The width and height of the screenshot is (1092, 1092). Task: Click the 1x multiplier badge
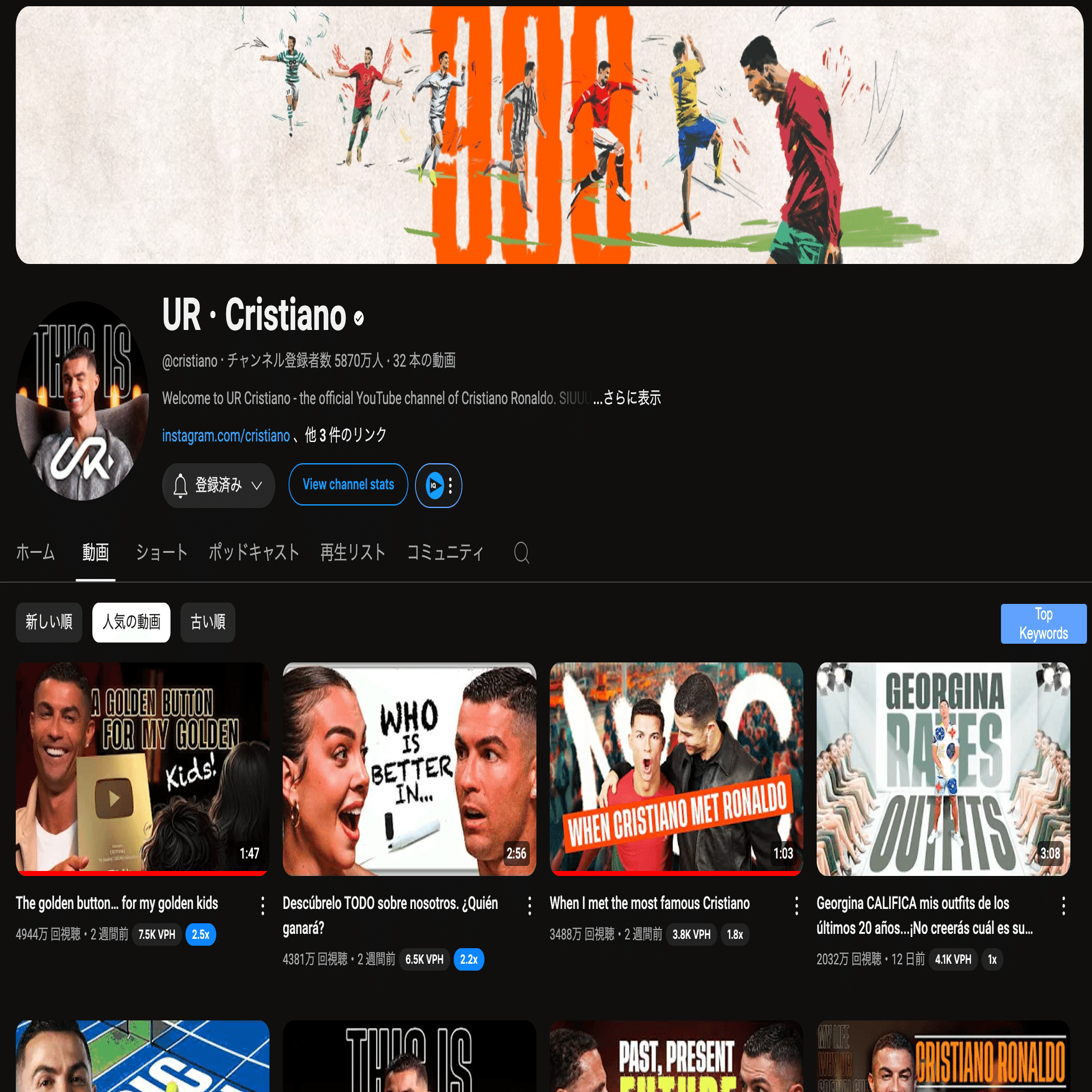992,959
